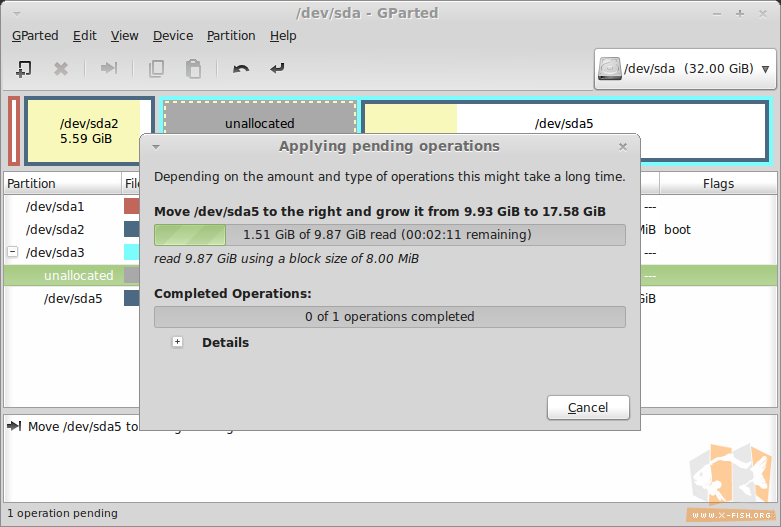Click the Flags column header
This screenshot has width=781, height=527.
tap(718, 183)
